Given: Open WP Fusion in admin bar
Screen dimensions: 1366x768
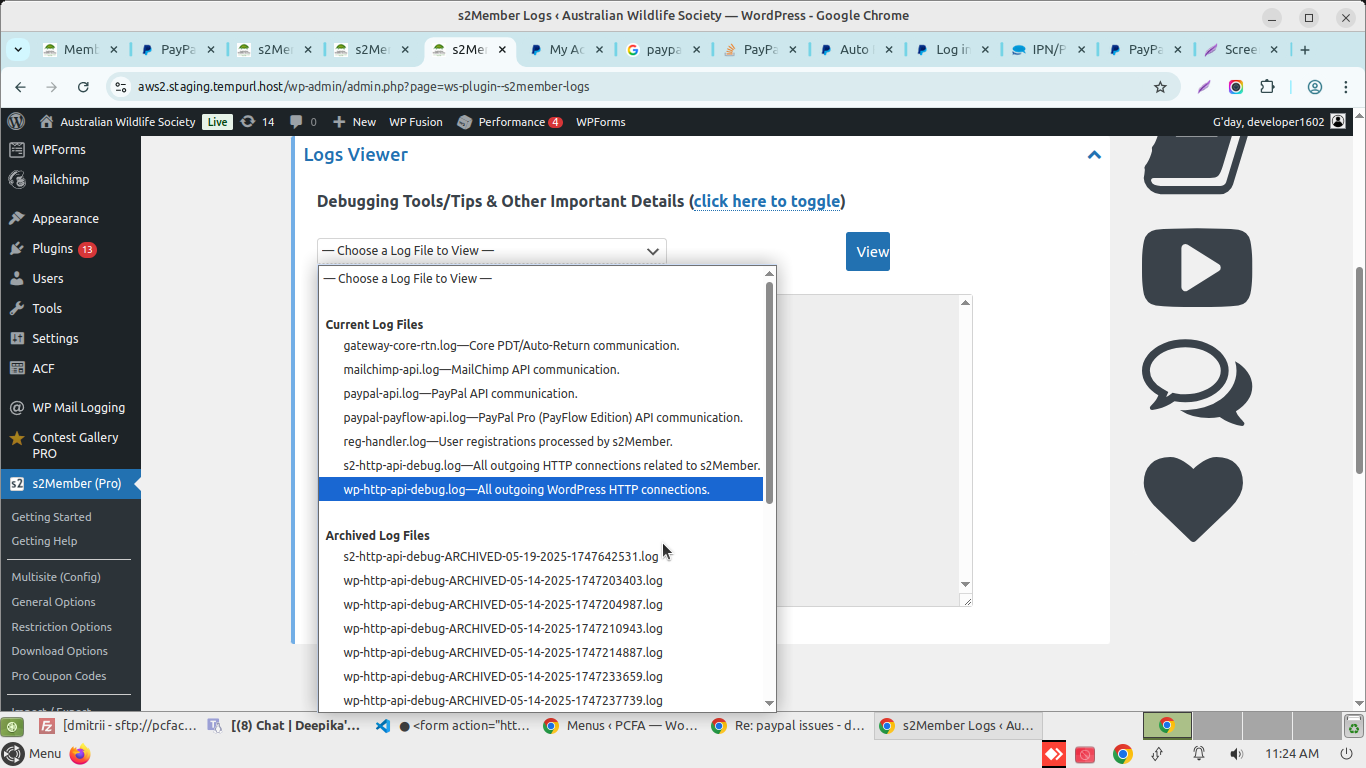Looking at the screenshot, I should tap(416, 122).
